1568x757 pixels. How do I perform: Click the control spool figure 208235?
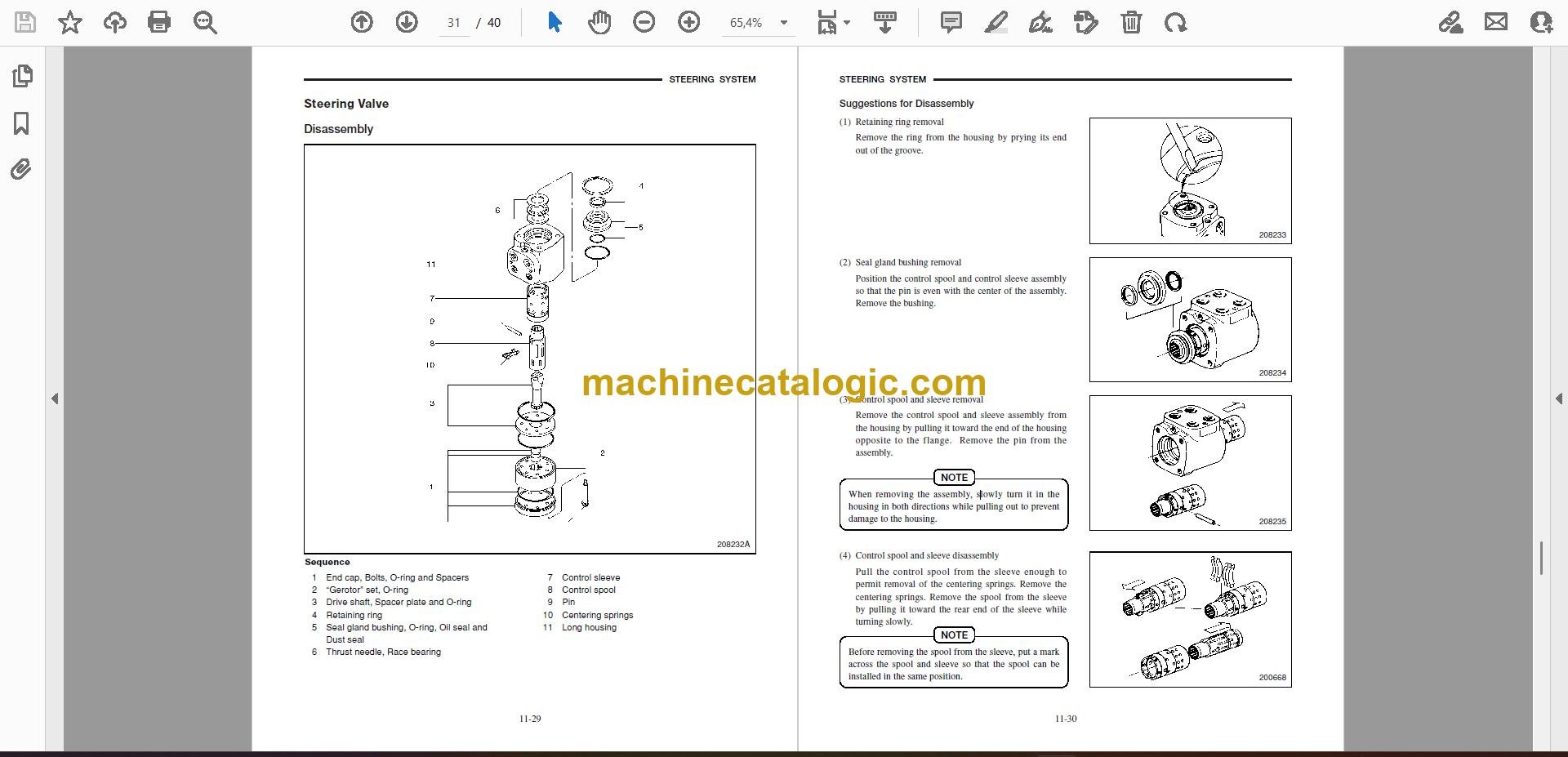coord(1190,463)
